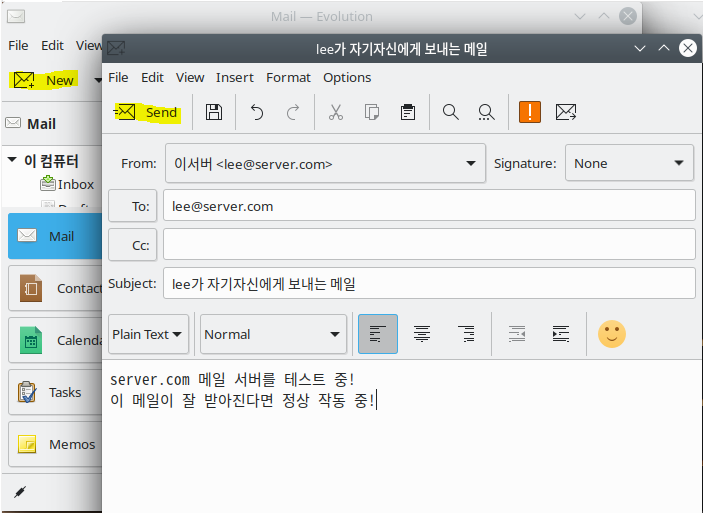Click New in Evolution main window
The width and height of the screenshot is (703, 513).
coord(44,80)
